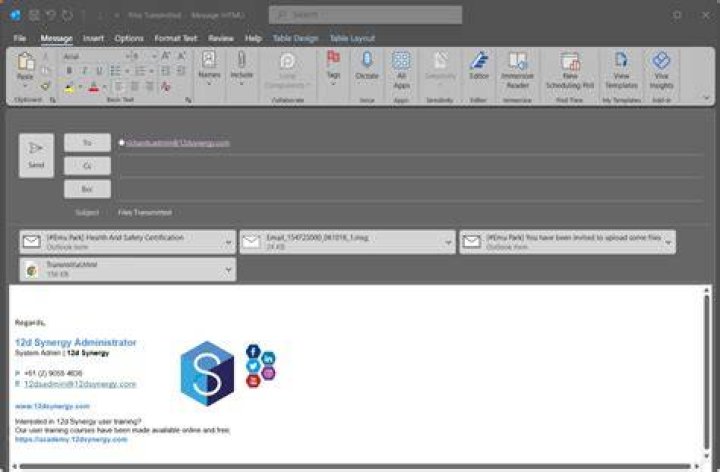The width and height of the screenshot is (720, 472).
Task: Click the YouTube icon in signature
Action: click(x=253, y=381)
